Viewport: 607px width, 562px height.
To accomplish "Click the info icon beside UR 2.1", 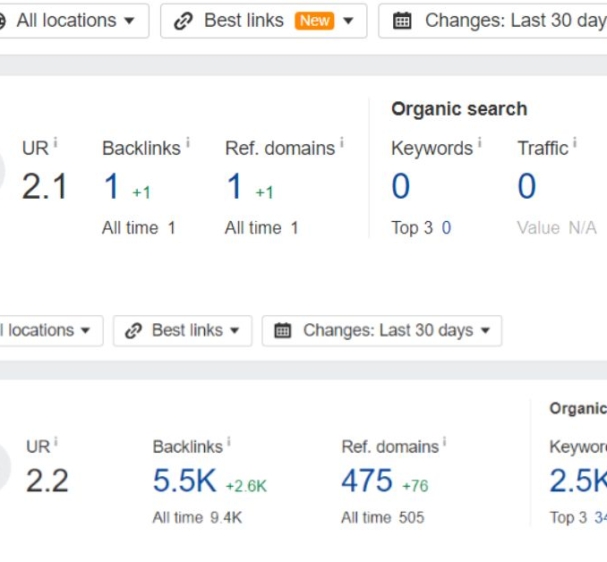I will 55,143.
